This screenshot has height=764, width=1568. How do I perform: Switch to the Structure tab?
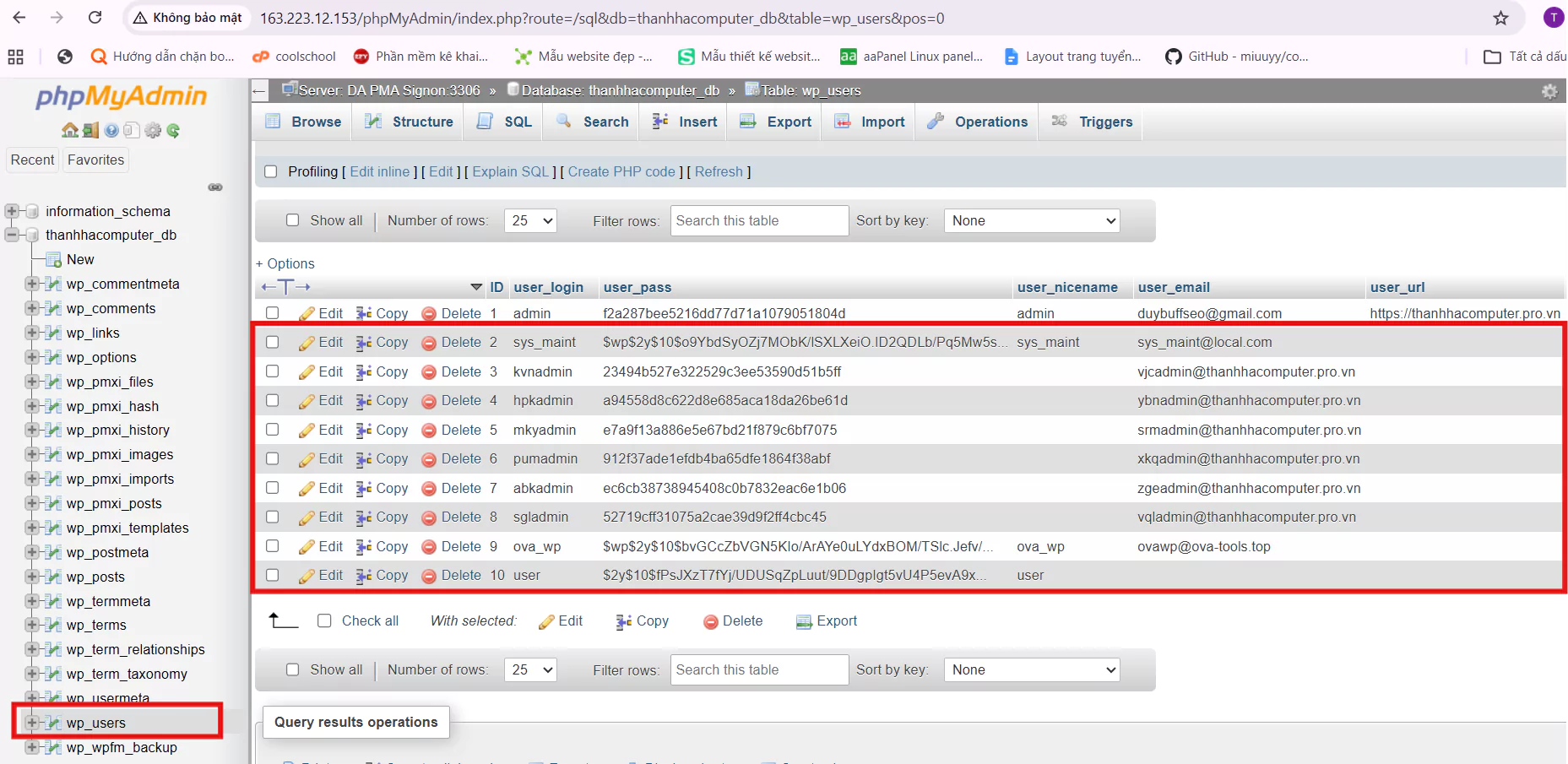[410, 122]
